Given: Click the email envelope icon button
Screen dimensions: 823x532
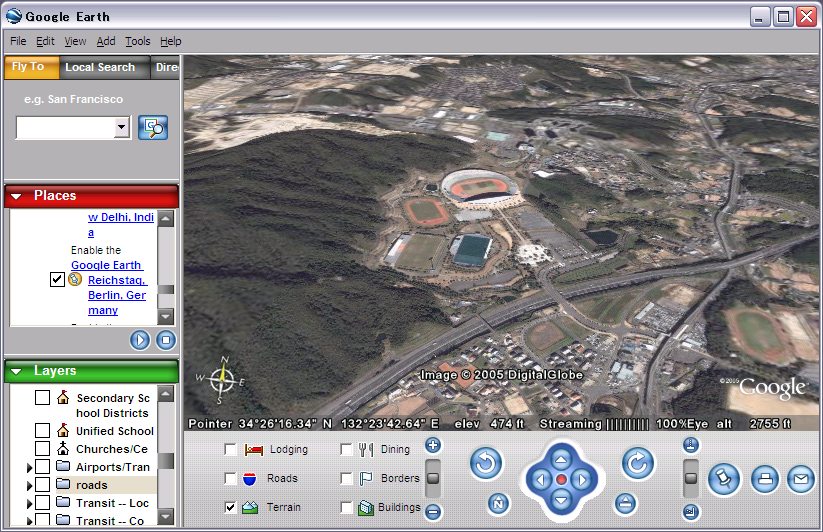Looking at the screenshot, I should click(x=800, y=479).
